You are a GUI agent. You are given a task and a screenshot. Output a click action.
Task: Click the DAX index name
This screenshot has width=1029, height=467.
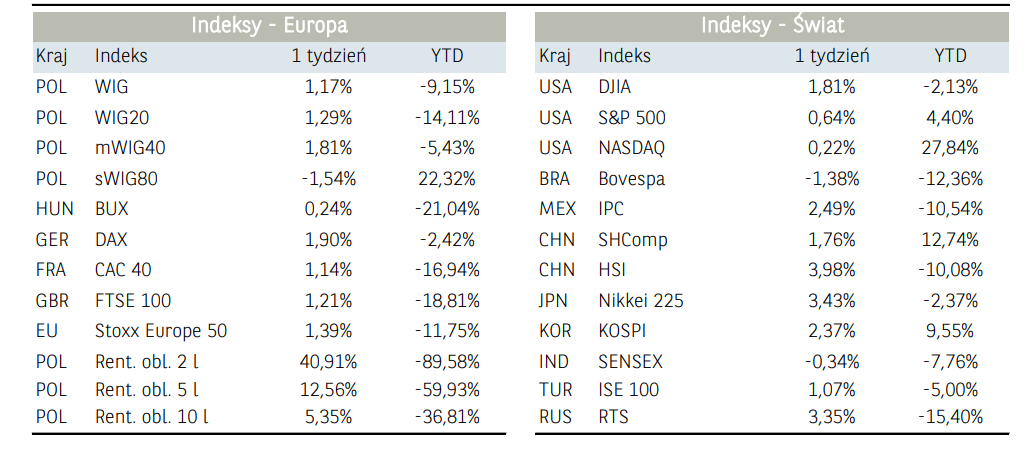pos(111,240)
